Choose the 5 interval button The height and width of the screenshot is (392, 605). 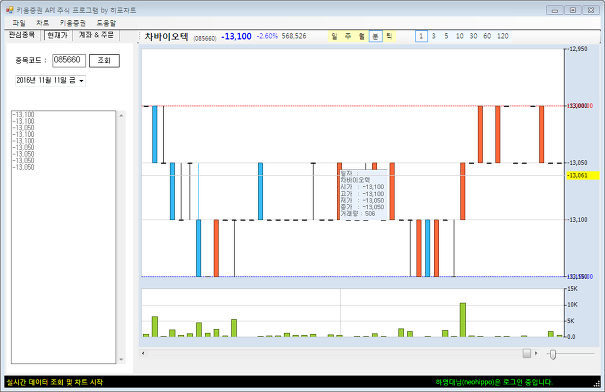click(446, 36)
